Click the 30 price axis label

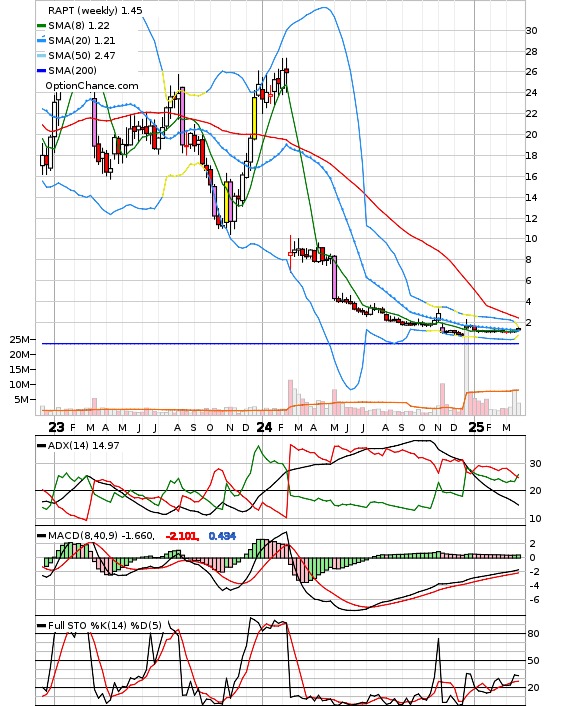pyautogui.click(x=532, y=31)
